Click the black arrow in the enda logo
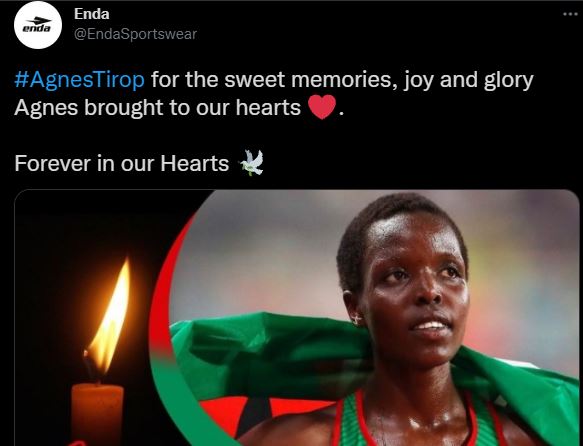 tap(39, 20)
